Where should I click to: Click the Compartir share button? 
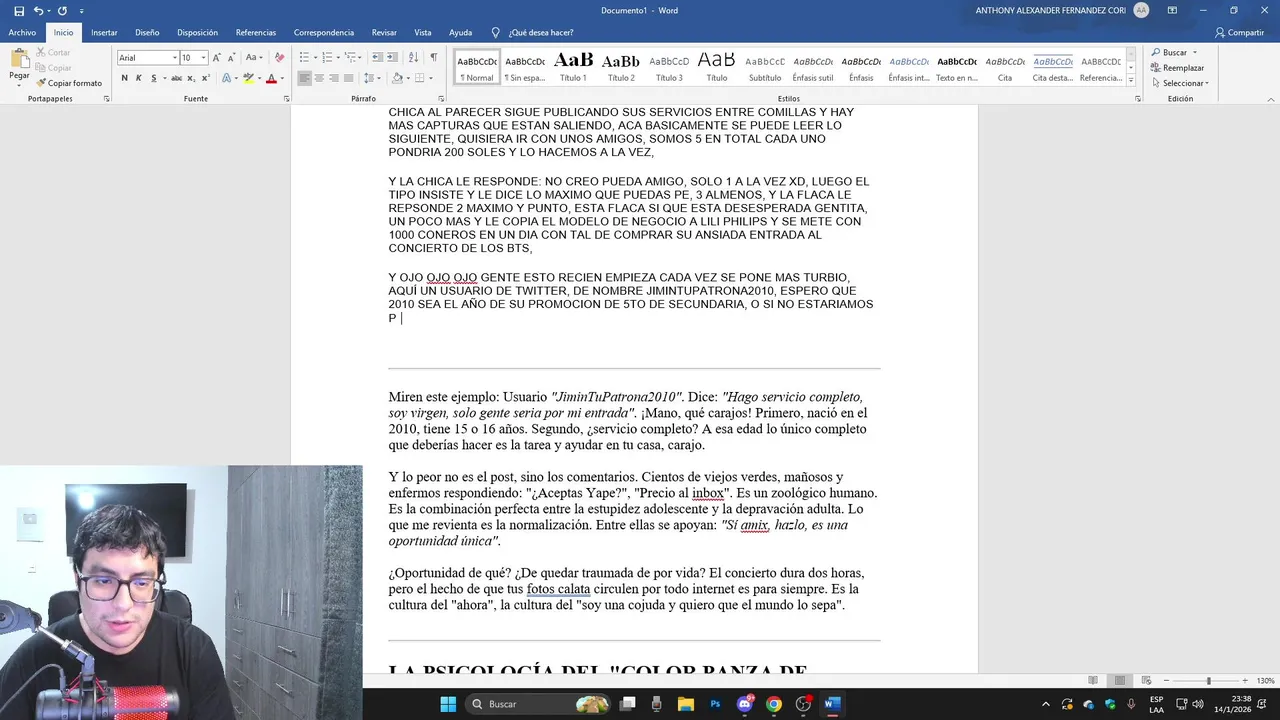(1240, 32)
